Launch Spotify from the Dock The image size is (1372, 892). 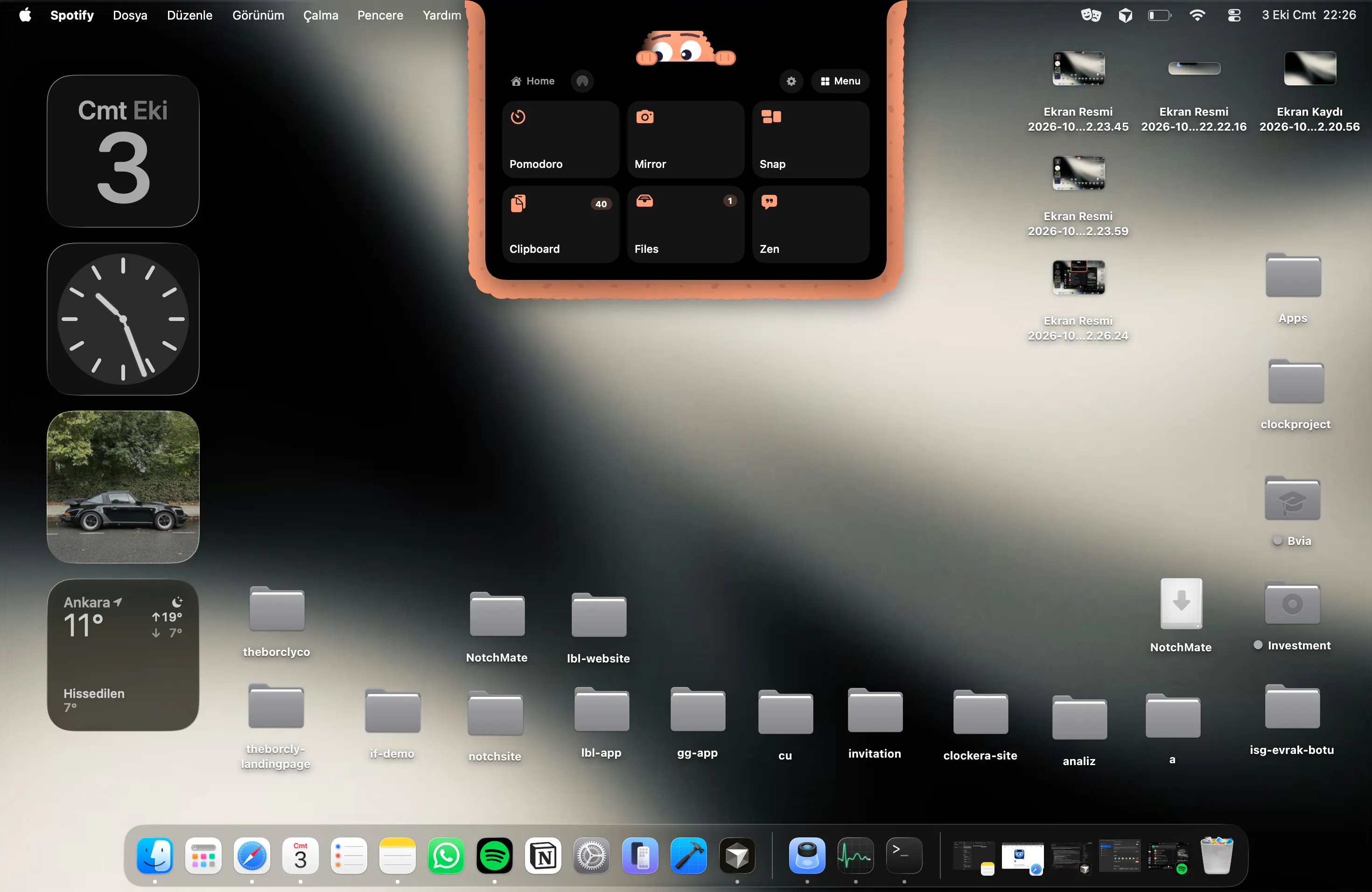pos(494,856)
